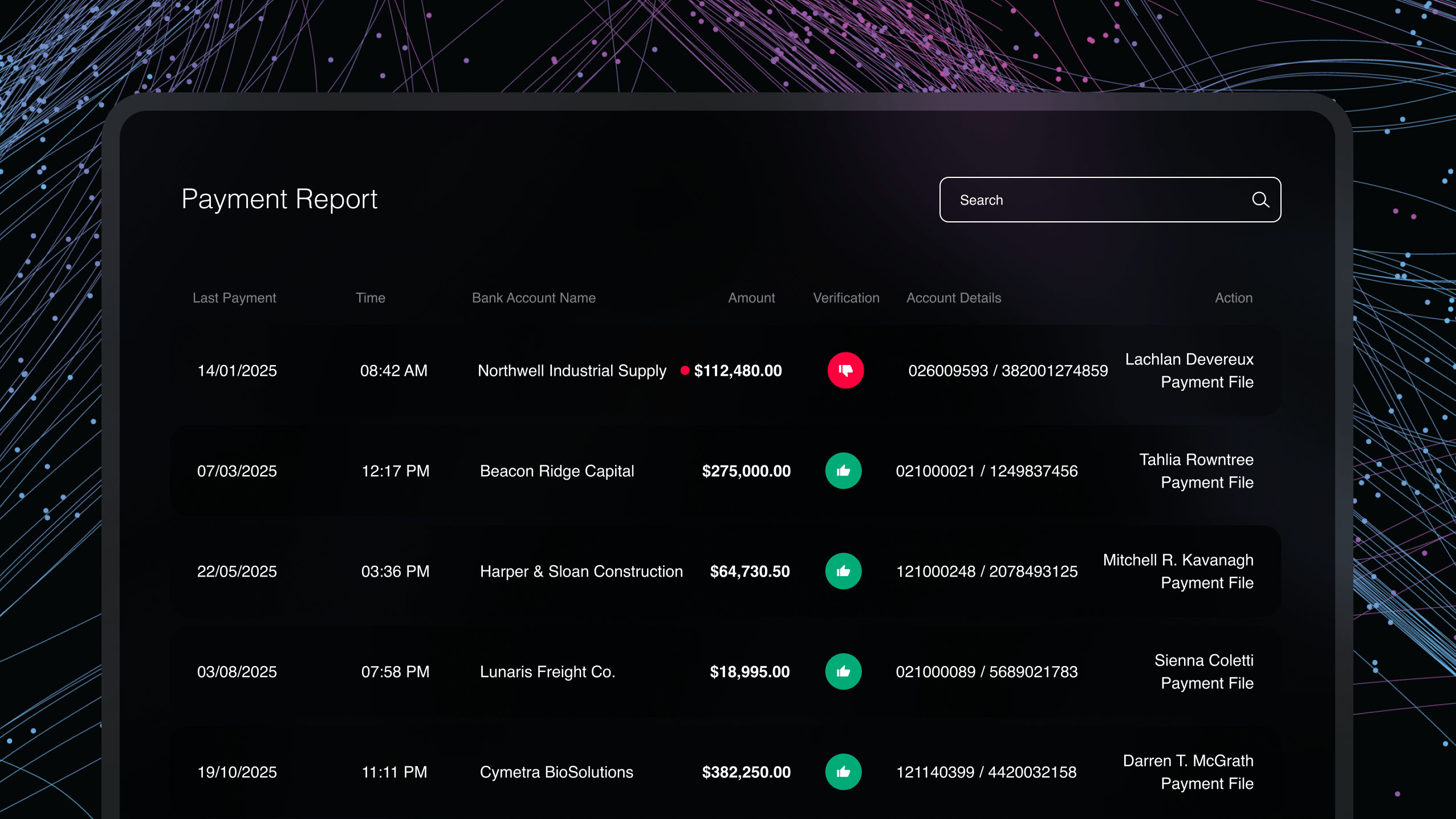Open Tahlia Rowntree Payment File
Screen dimensions: 1456x819
pos(1196,471)
